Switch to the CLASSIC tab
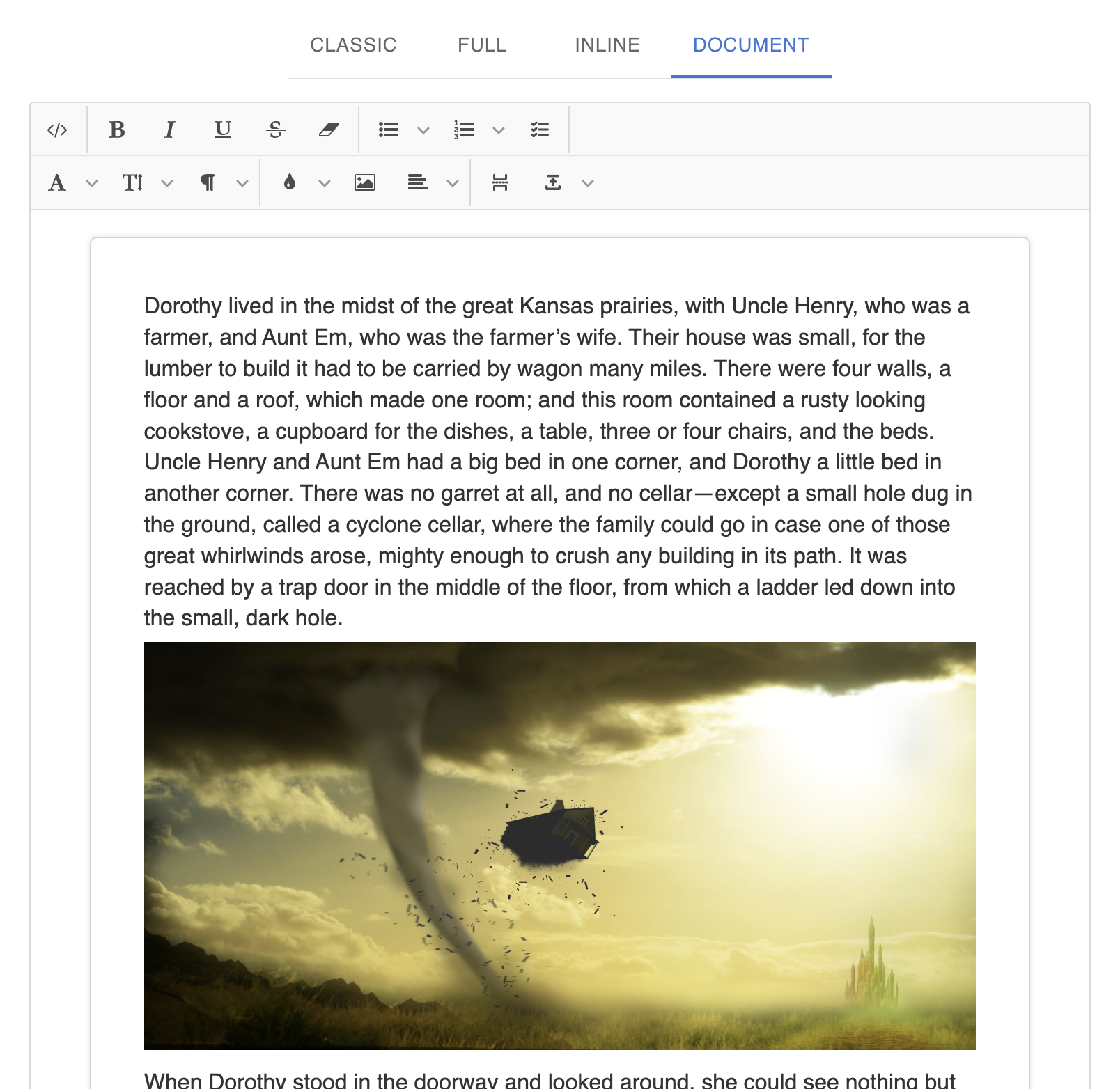1120x1089 pixels. tap(353, 45)
